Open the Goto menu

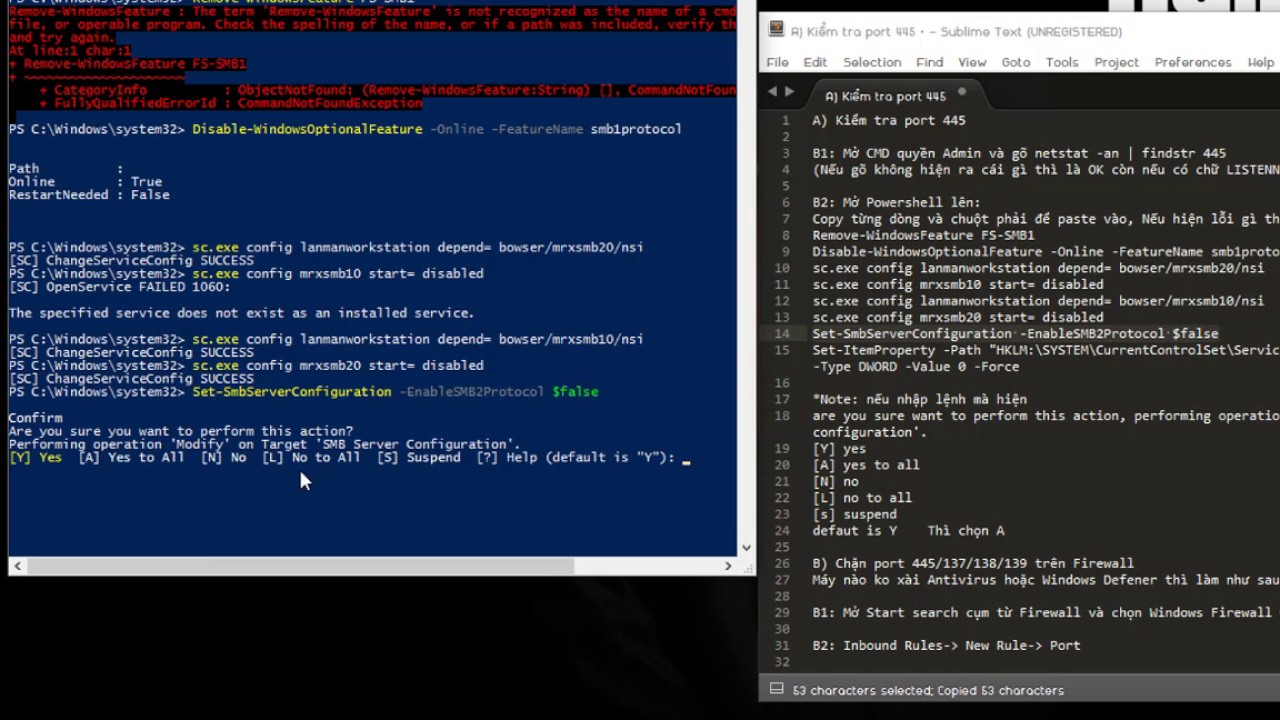1016,62
